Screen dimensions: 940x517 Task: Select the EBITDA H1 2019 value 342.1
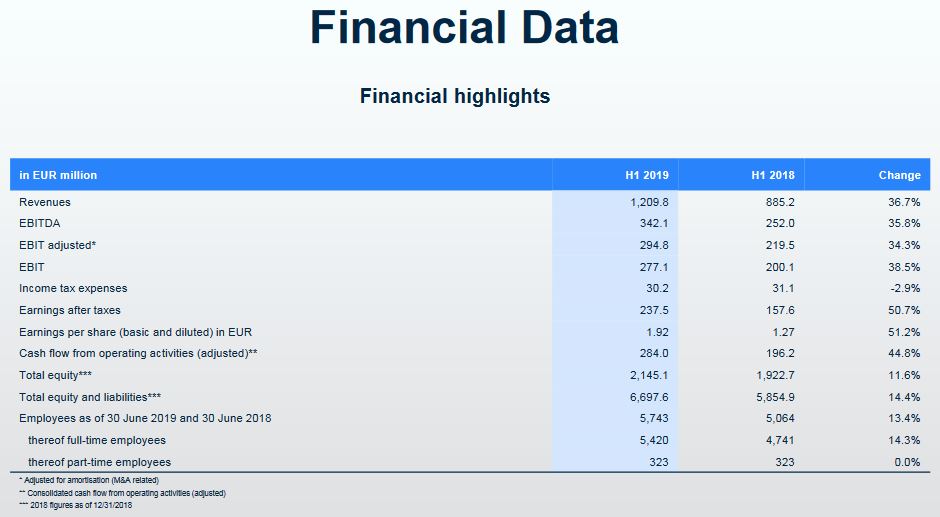click(x=653, y=223)
